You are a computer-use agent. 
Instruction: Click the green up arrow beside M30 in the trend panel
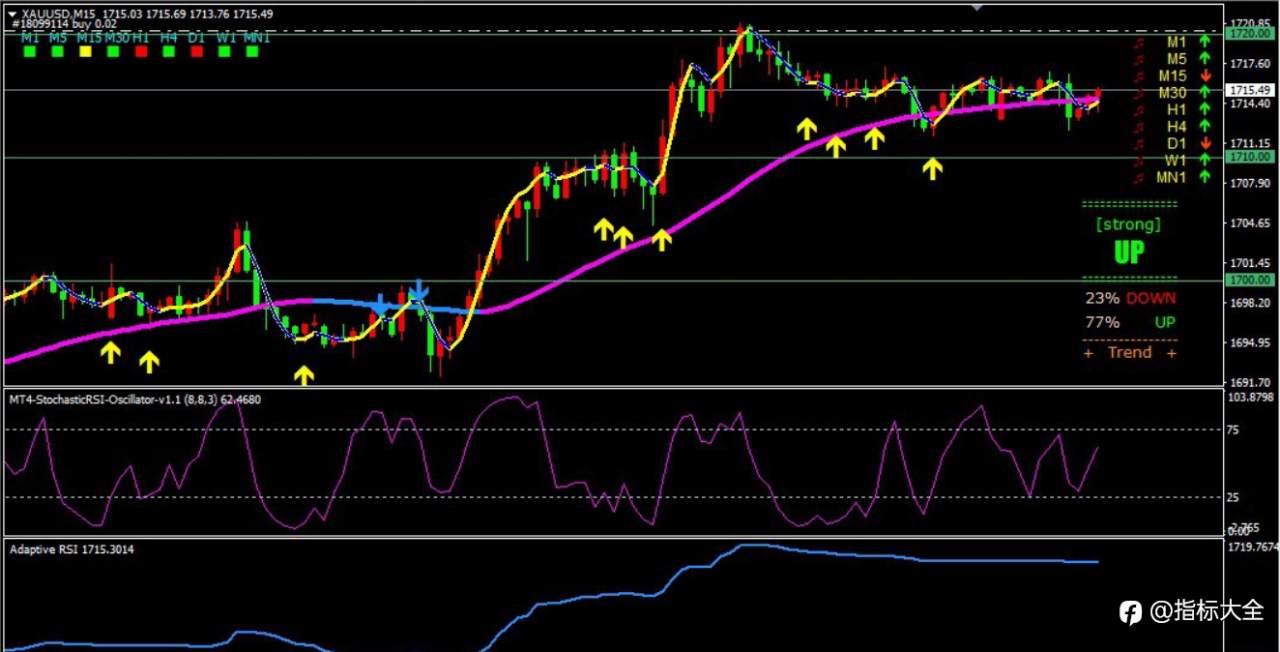pos(1205,93)
